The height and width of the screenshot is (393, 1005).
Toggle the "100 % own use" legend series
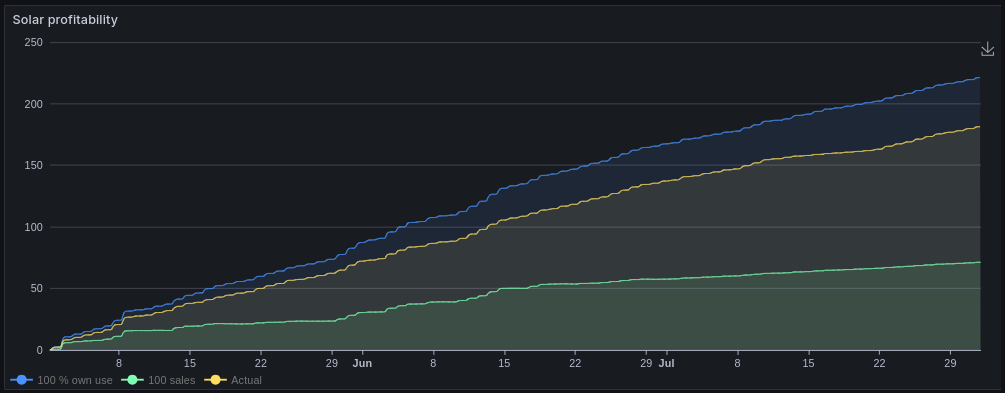pos(62,380)
